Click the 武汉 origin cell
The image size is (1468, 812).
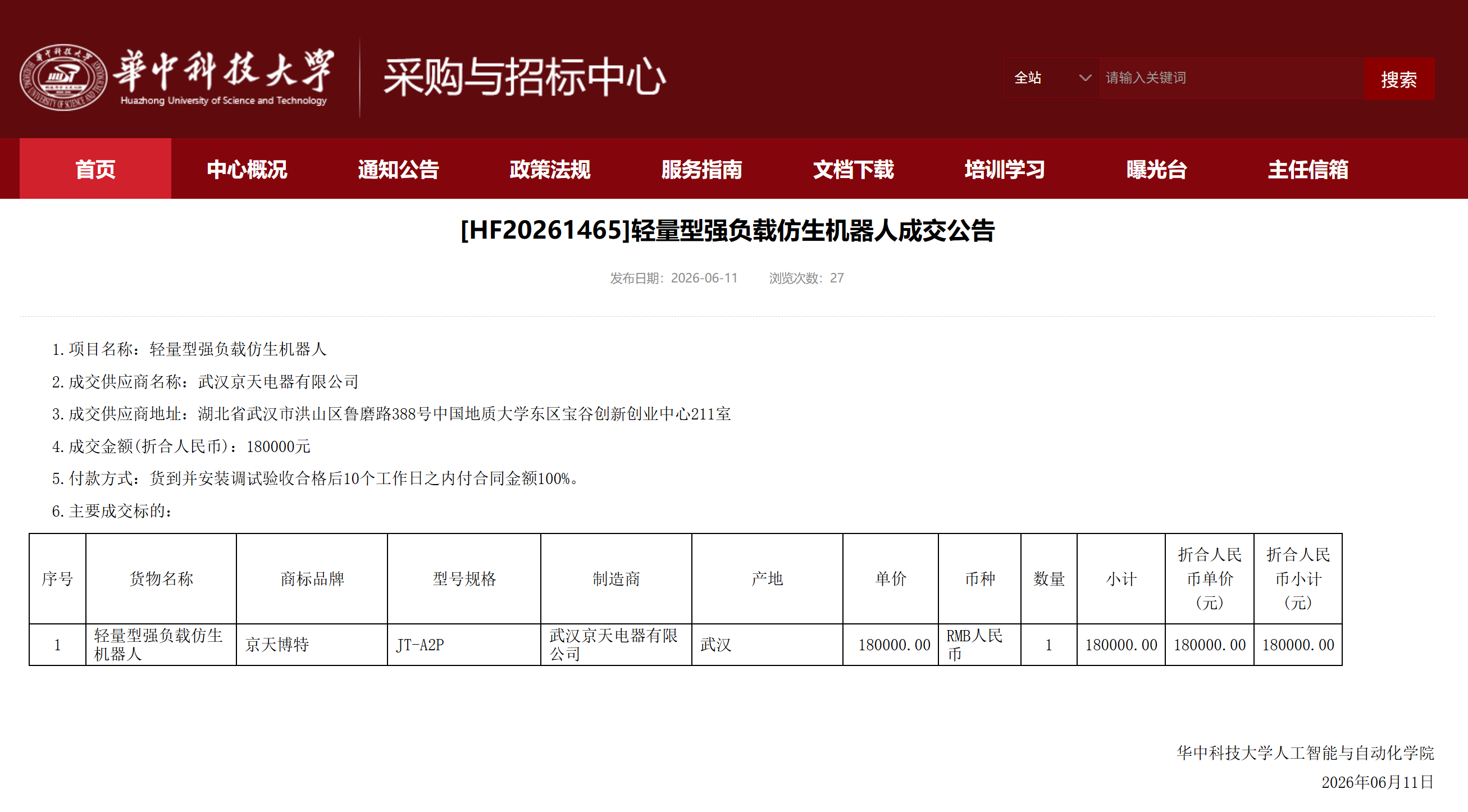click(768, 645)
